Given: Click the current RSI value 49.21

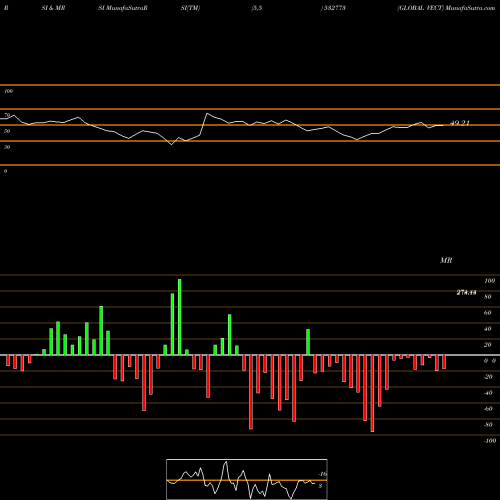Looking at the screenshot, I should [460, 123].
